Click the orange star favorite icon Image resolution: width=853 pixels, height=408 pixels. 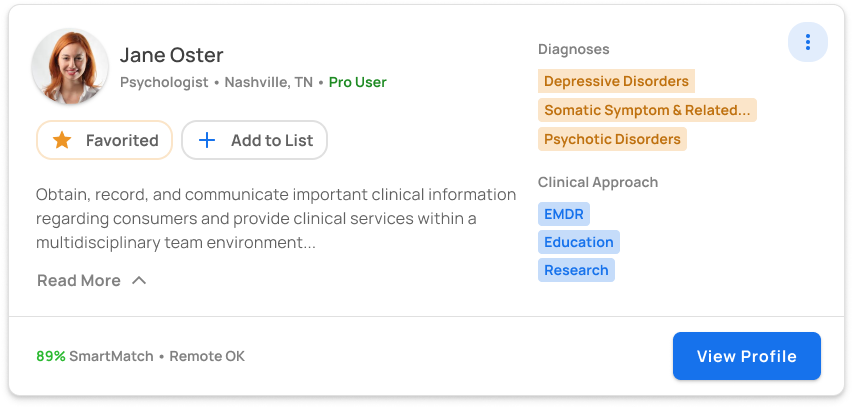pyautogui.click(x=62, y=140)
